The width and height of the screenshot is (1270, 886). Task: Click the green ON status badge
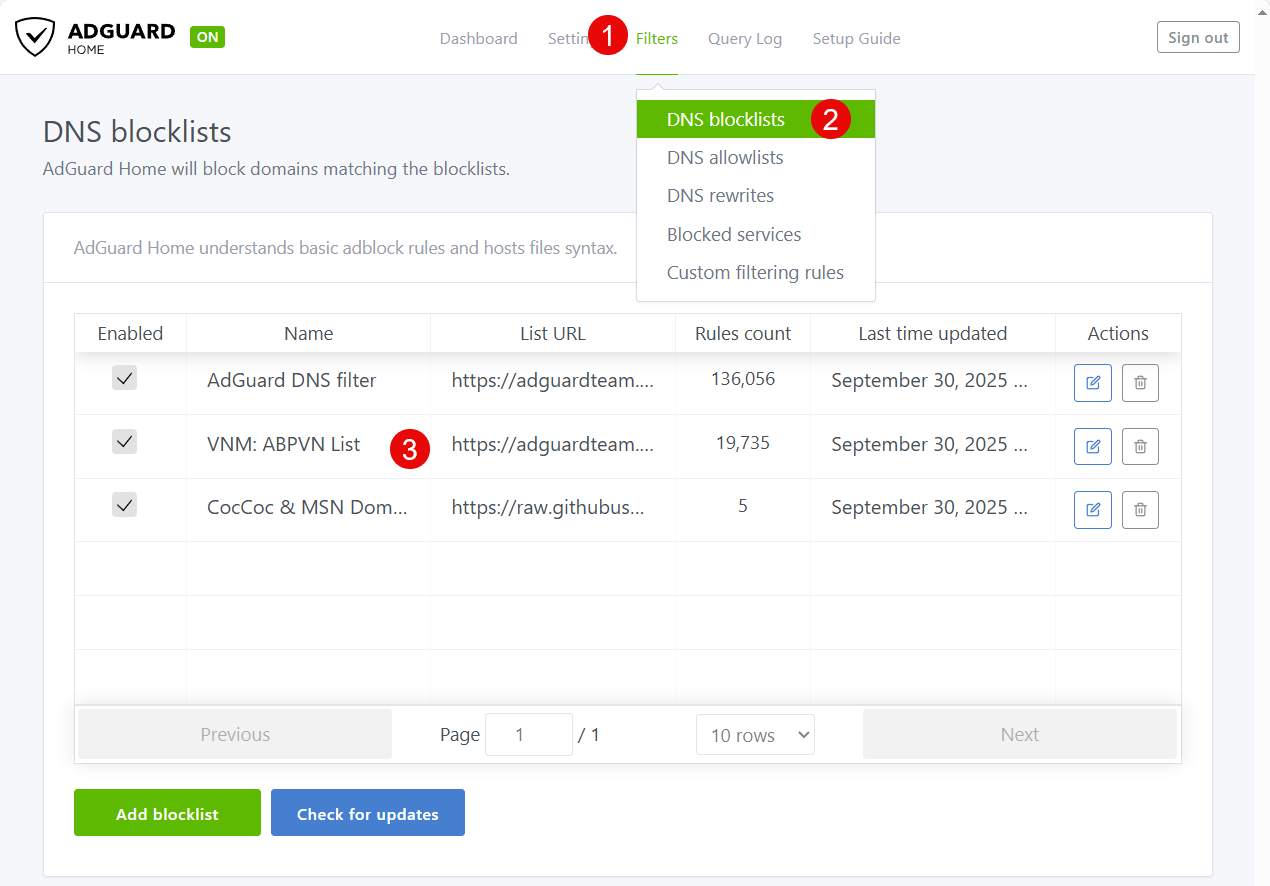207,37
